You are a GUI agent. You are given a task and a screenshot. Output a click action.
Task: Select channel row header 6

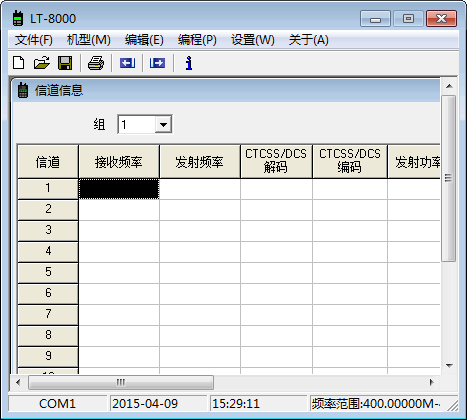[x=48, y=294]
